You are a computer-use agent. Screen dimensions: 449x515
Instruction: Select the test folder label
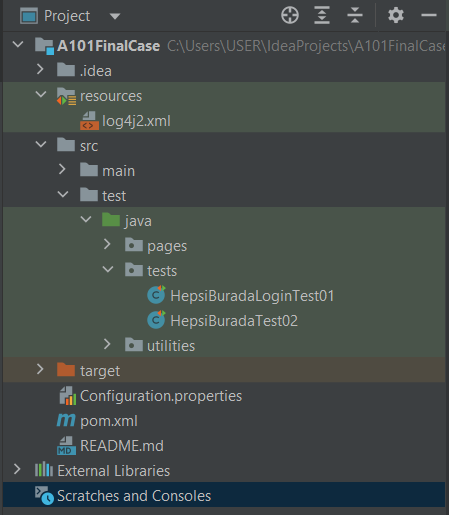114,196
